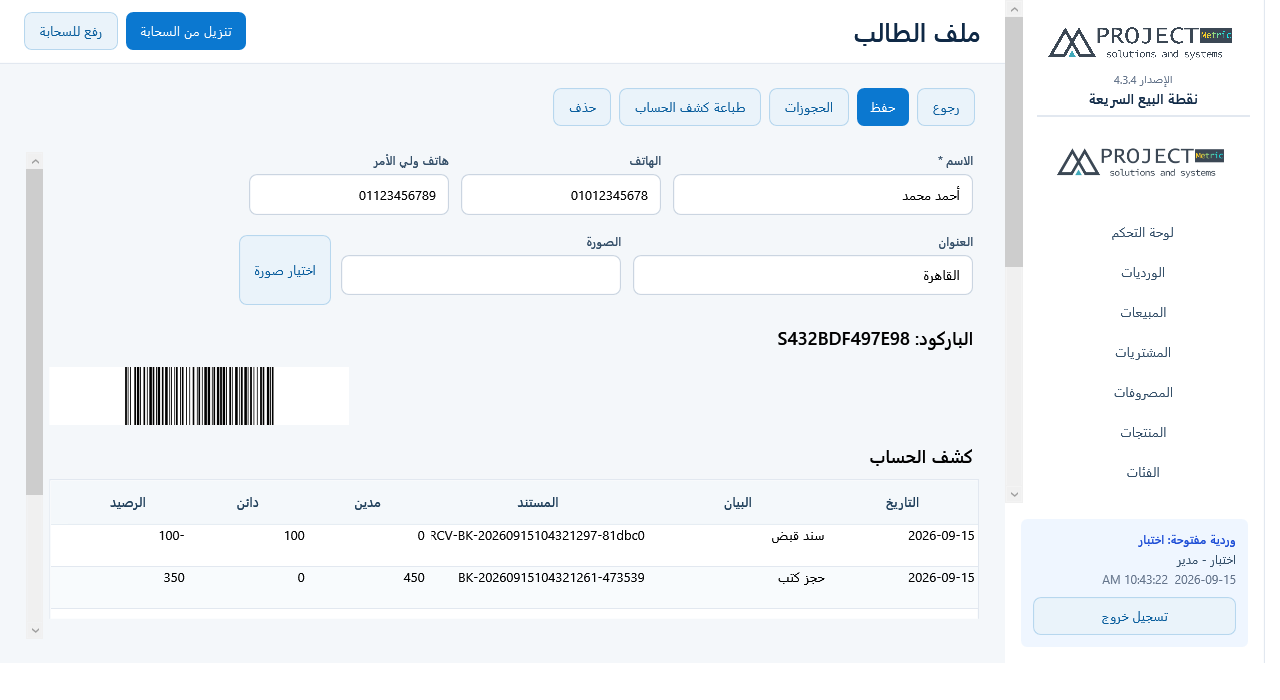Open المشتريات in the sidebar
Screen dimensions: 1280x700
pos(1142,352)
